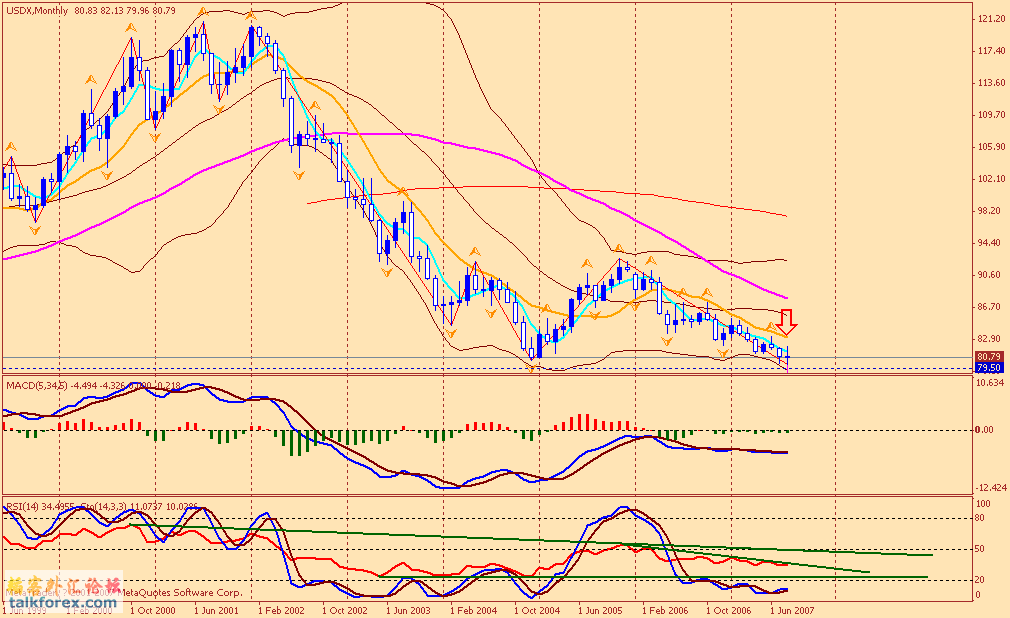Select the 1 Feb 2006 date label

(667, 608)
